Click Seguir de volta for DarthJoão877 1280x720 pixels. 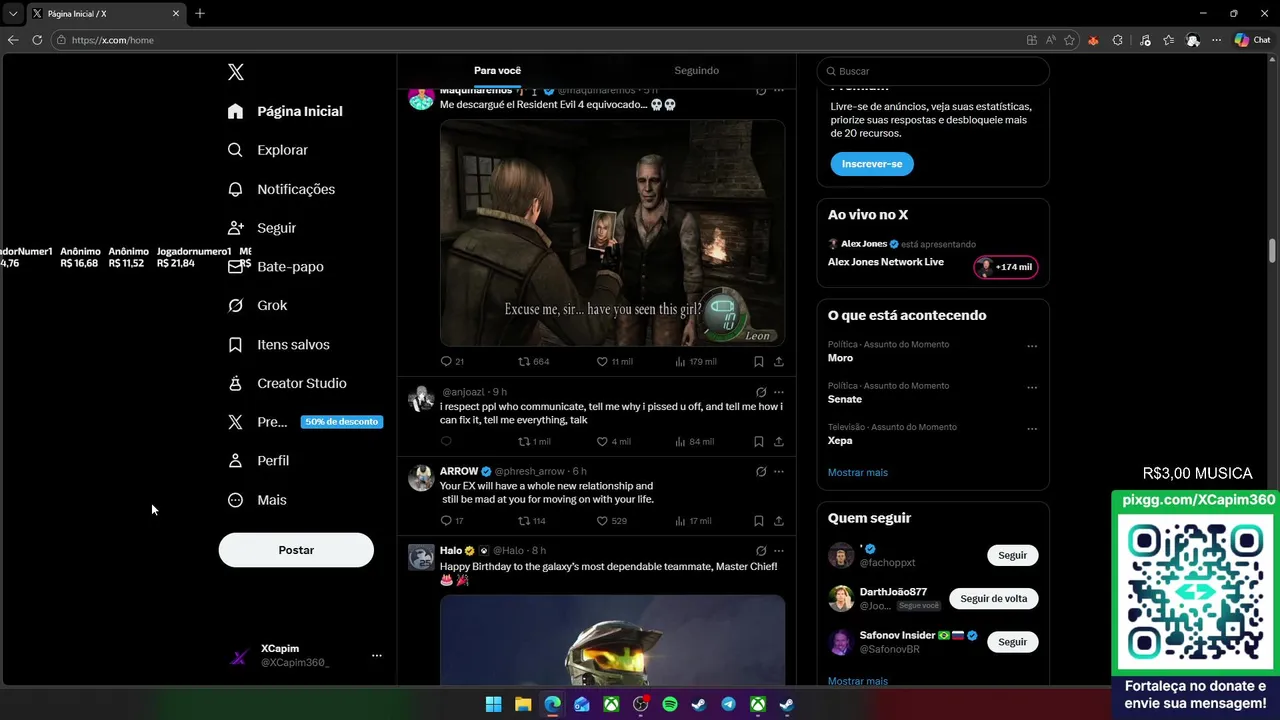click(993, 599)
